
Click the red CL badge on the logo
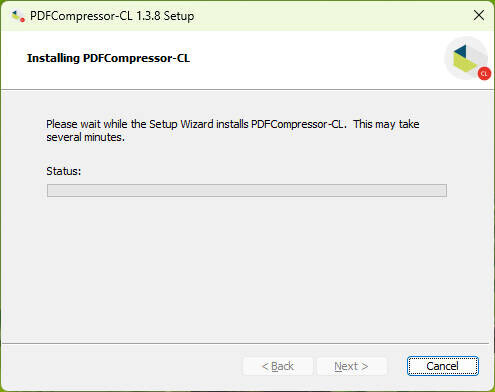pos(484,74)
